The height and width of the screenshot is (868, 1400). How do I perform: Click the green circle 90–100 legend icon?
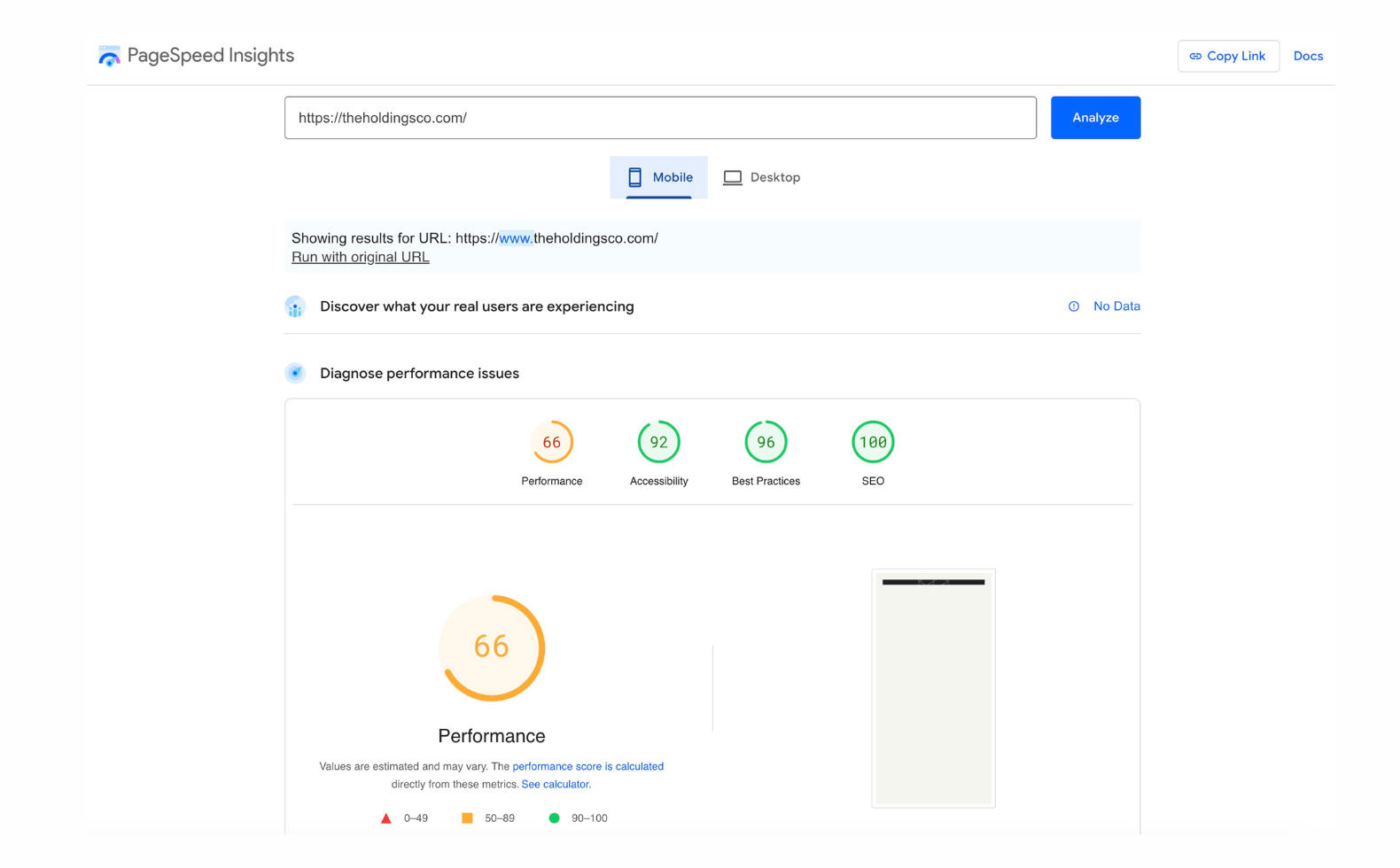coord(554,818)
